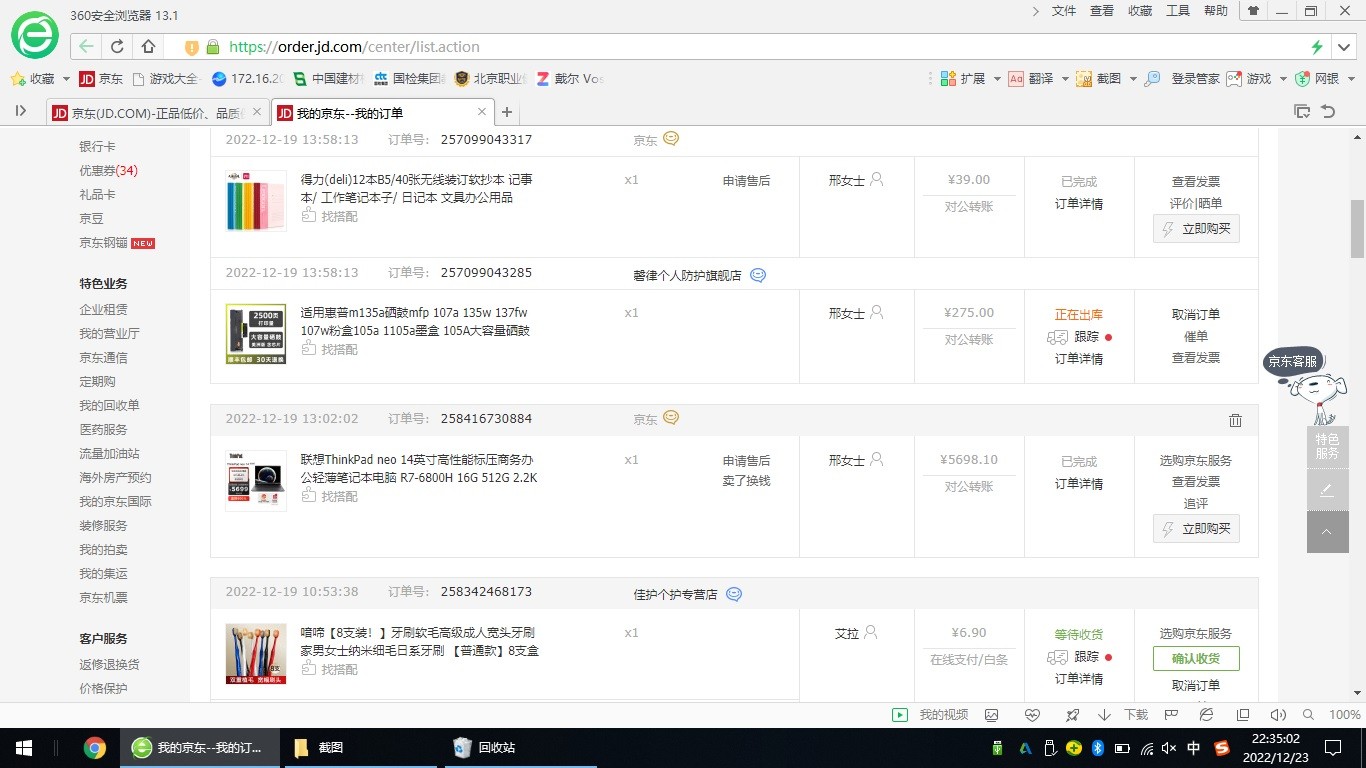Expand hidden menu items with the chevron before 文件
Screen dimensions: 1366x768
(1035, 11)
